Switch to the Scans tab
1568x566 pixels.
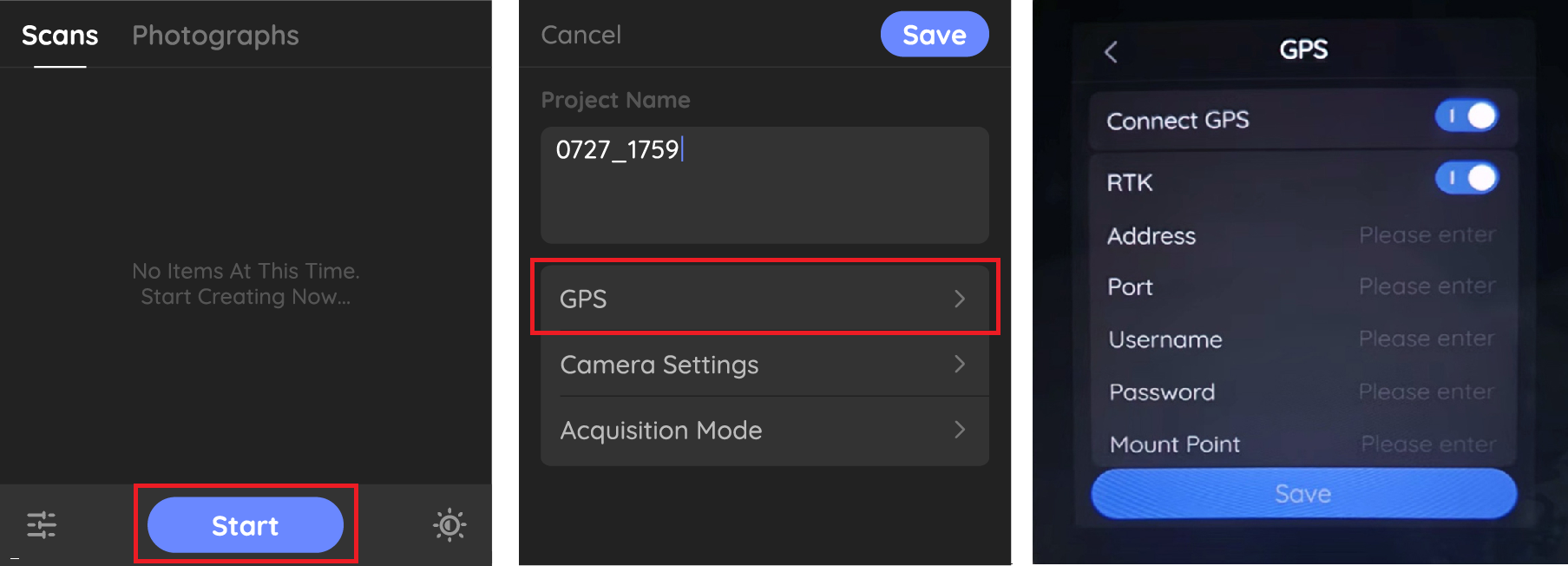point(60,36)
